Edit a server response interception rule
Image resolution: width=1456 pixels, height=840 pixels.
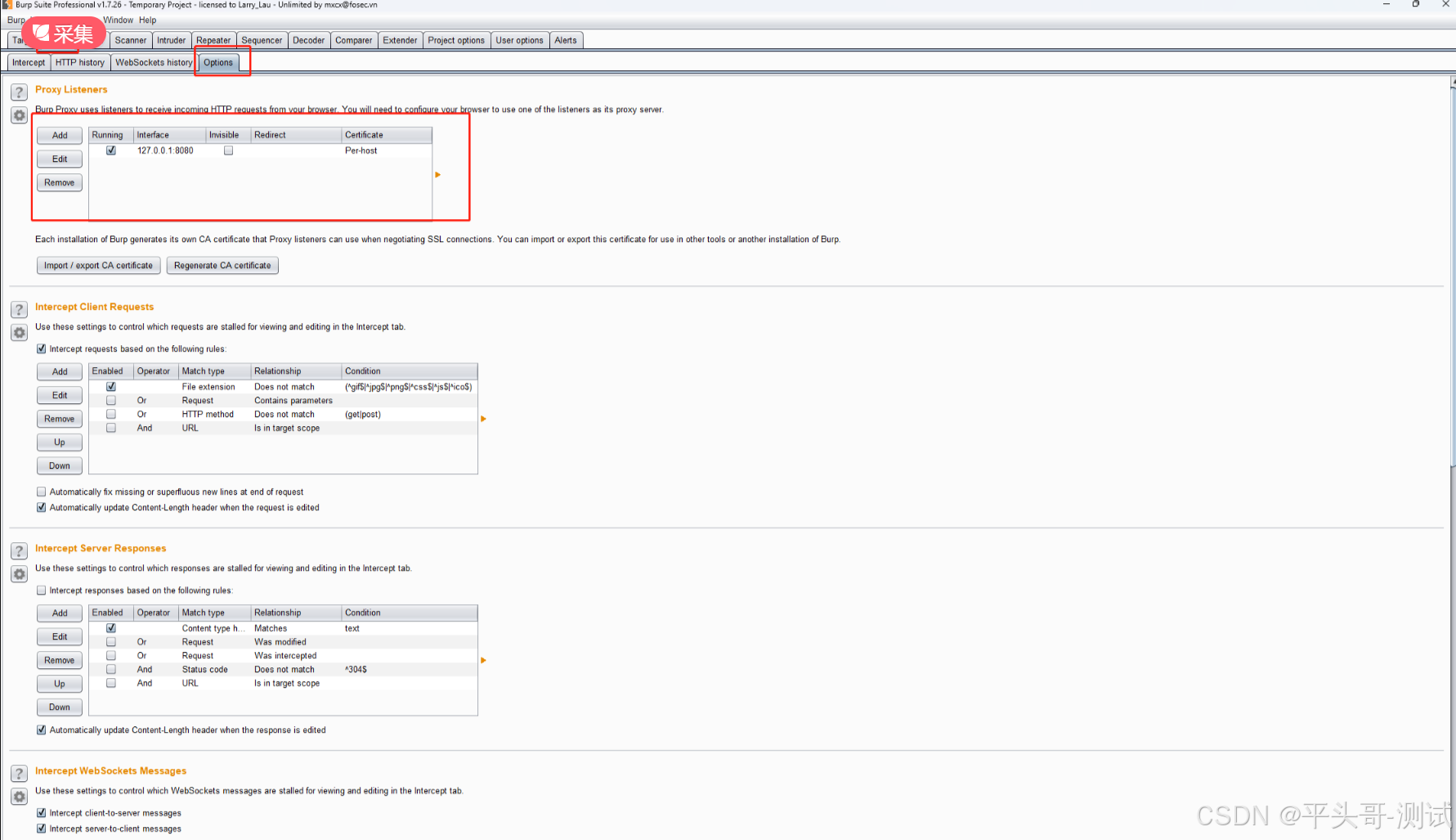point(60,636)
